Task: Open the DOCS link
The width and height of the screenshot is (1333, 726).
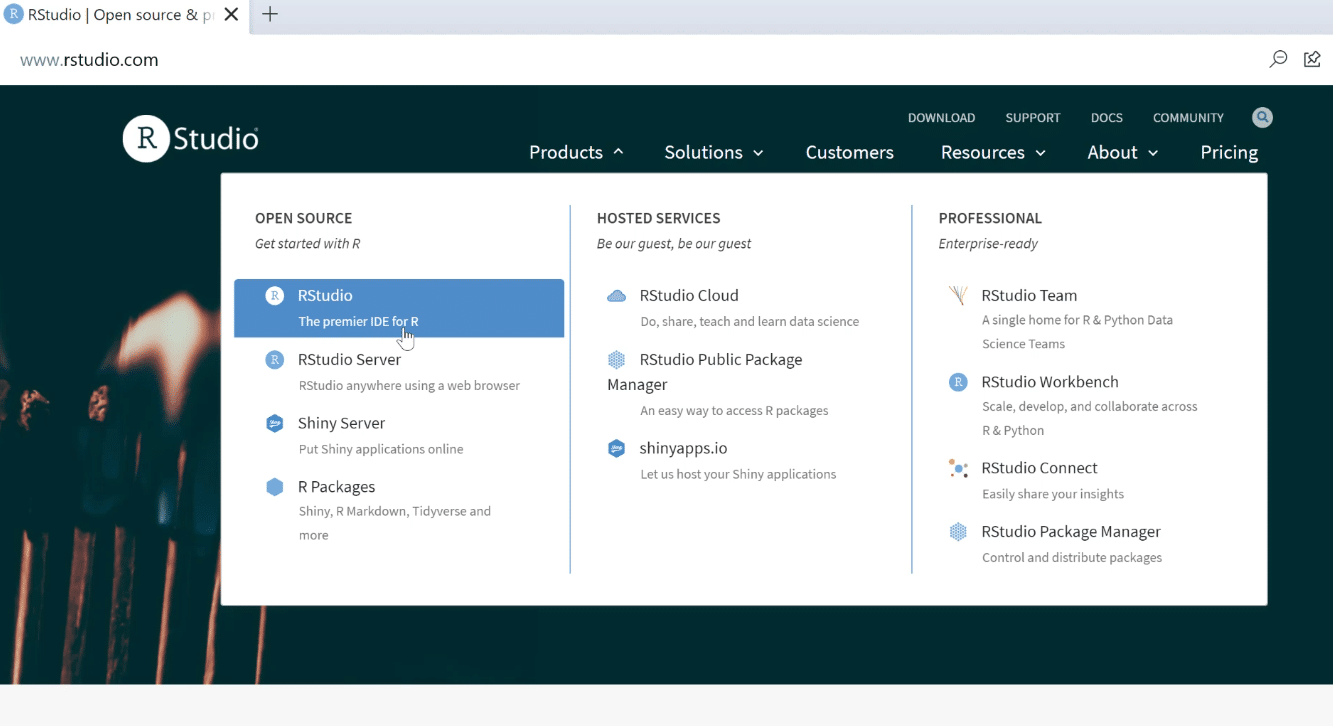Action: click(1107, 118)
